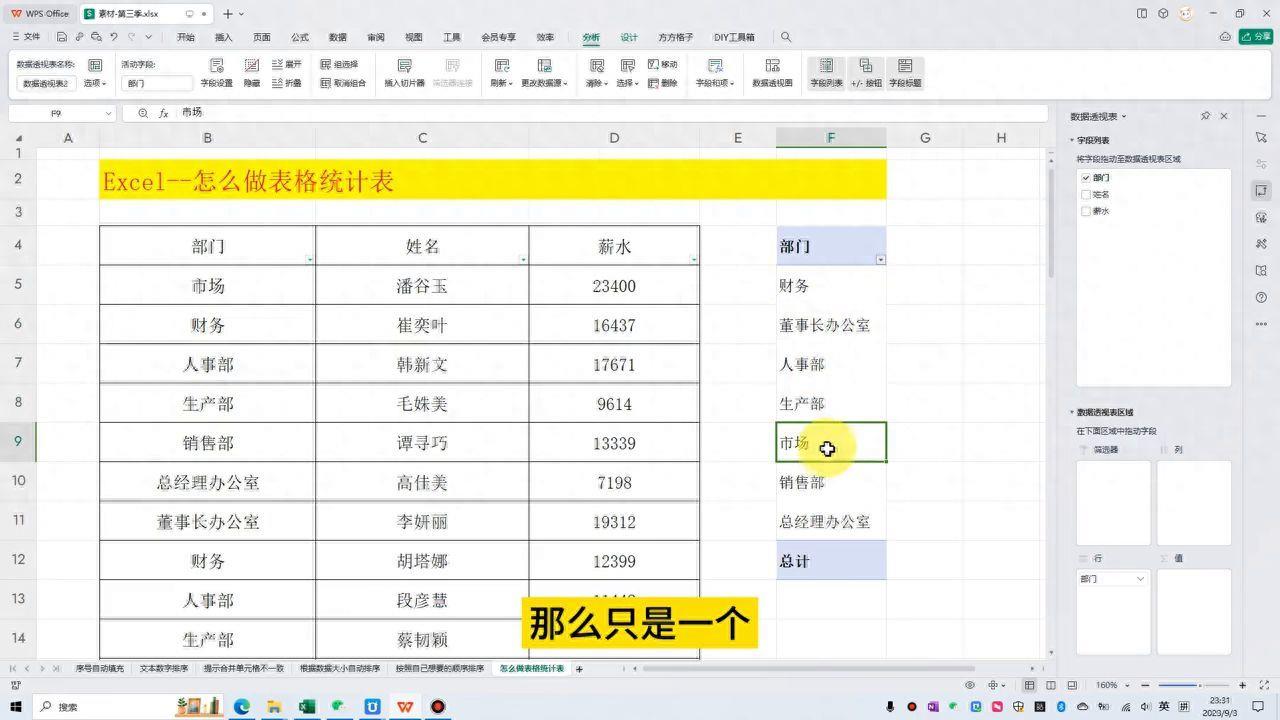
Task: Click 取消组合 ungroup icon
Action: (343, 83)
